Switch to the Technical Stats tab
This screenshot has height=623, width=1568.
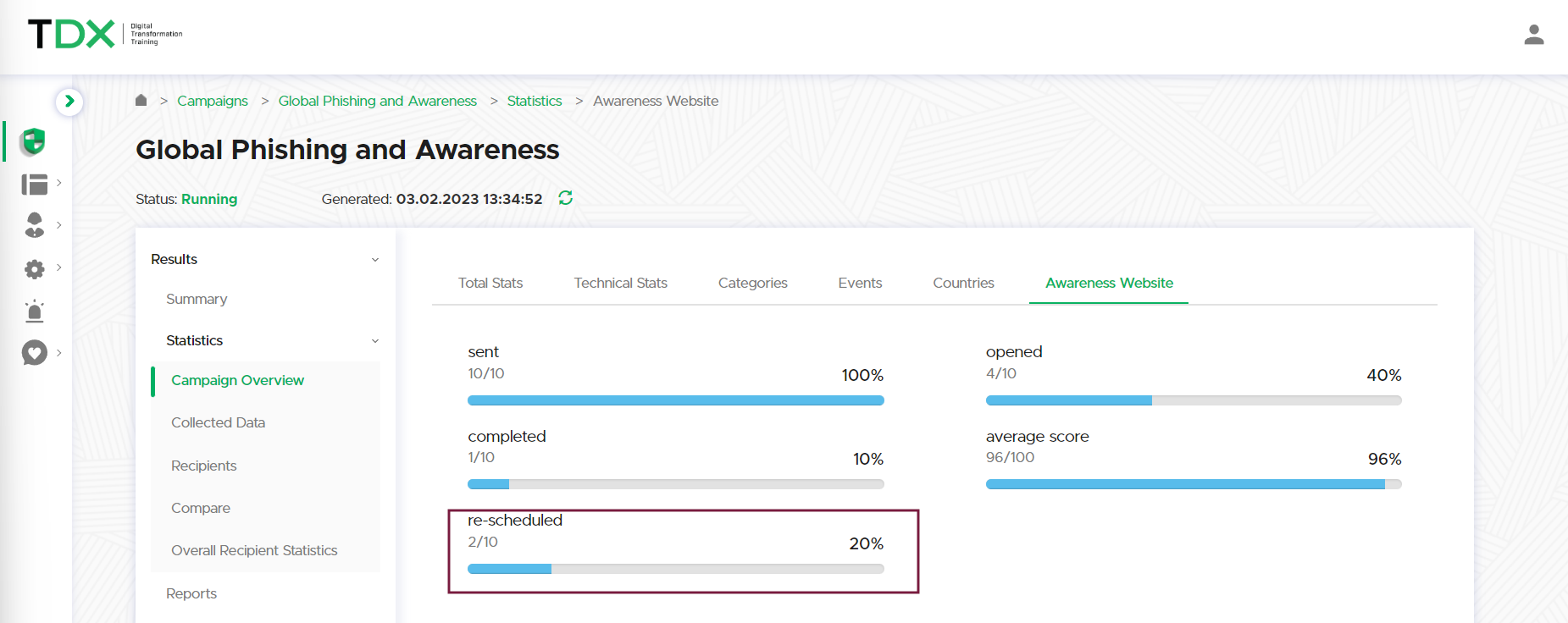[x=620, y=283]
